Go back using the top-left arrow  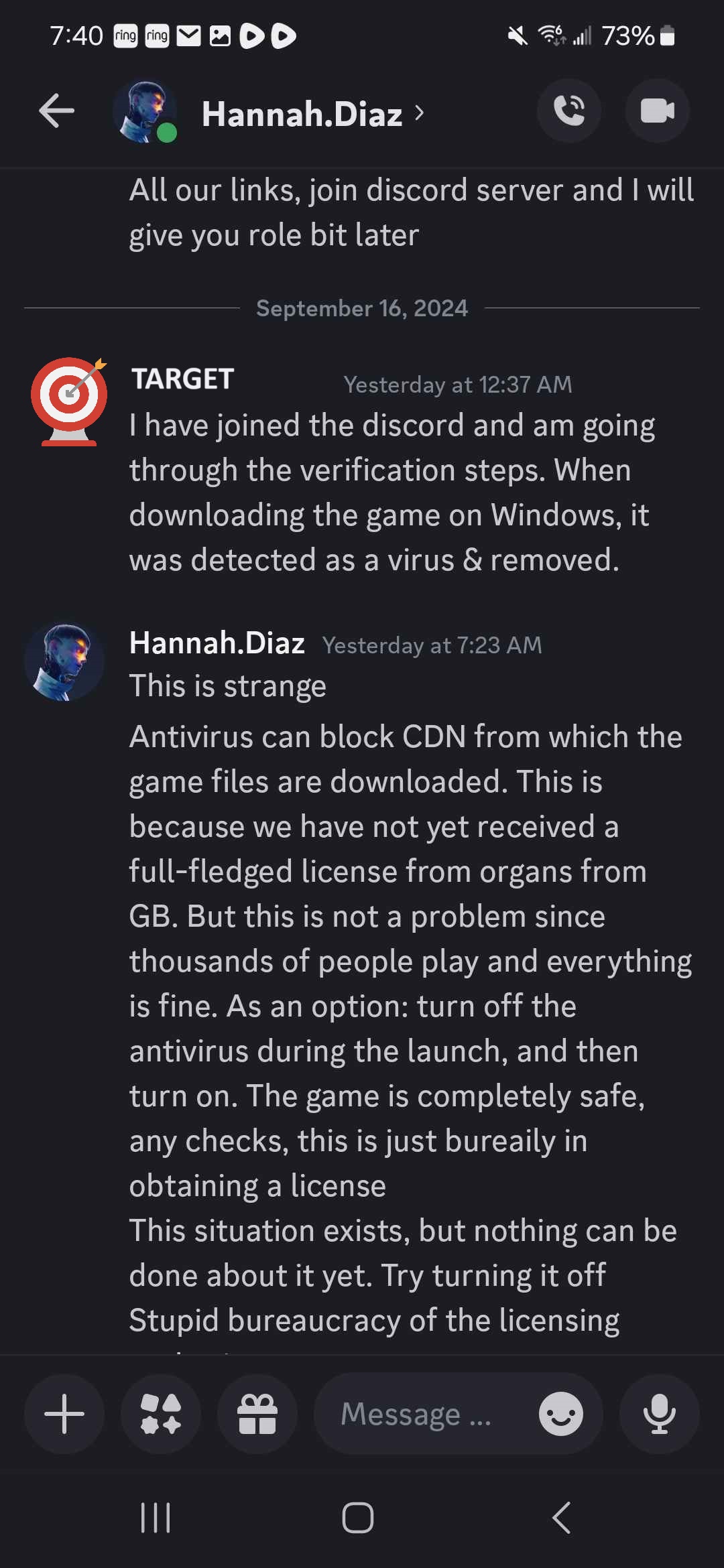click(56, 111)
